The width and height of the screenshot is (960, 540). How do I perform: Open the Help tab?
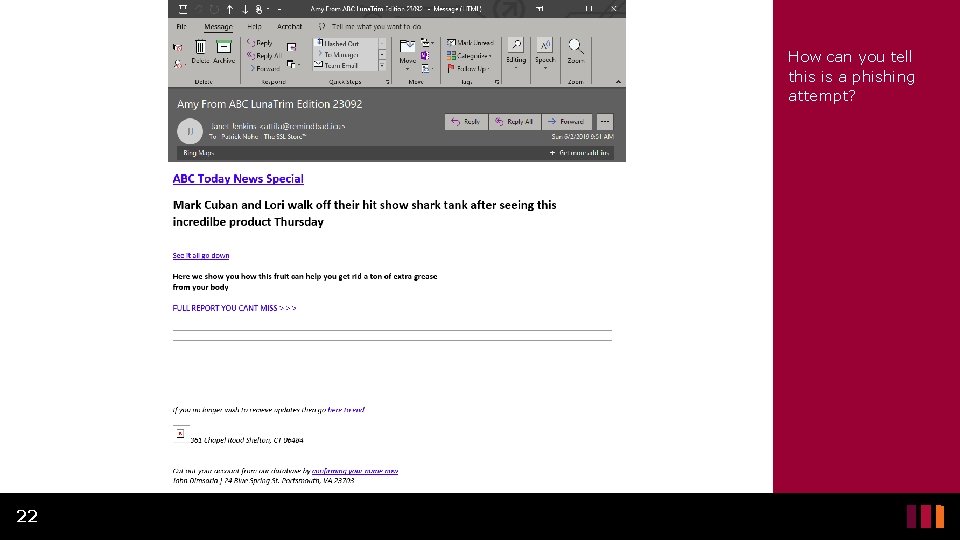[x=254, y=26]
